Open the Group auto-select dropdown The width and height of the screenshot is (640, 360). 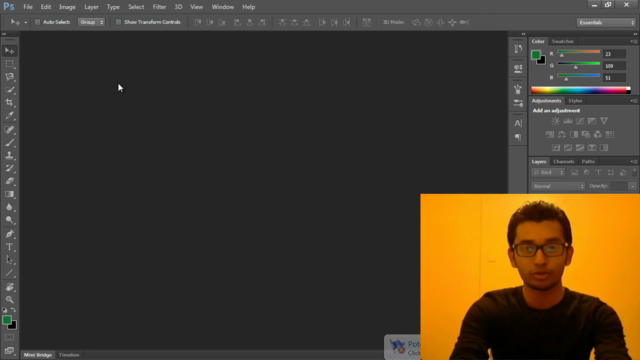(x=91, y=22)
